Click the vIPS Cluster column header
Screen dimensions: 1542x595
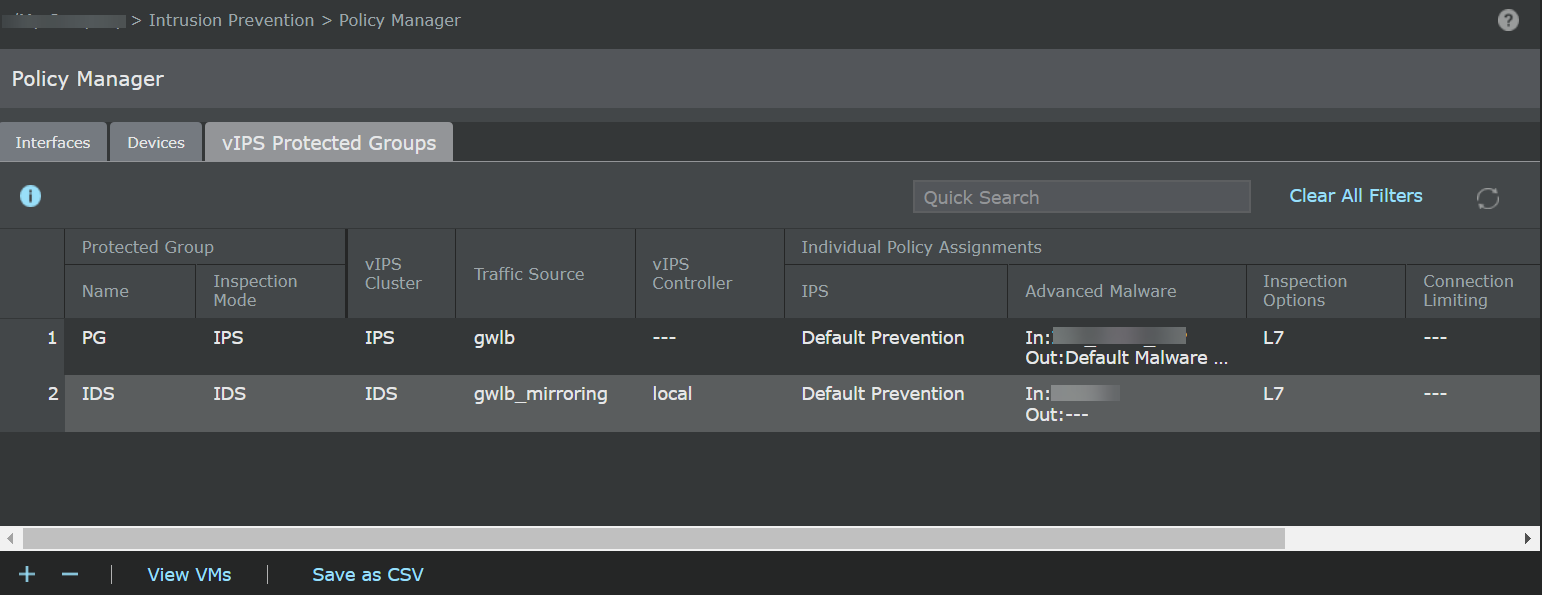click(401, 274)
